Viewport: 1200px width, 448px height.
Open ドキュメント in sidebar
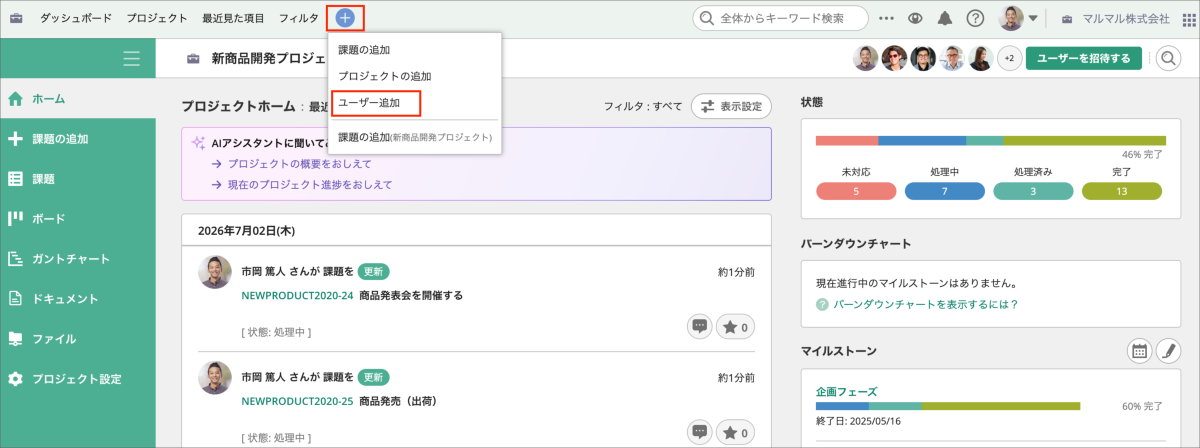(78, 298)
